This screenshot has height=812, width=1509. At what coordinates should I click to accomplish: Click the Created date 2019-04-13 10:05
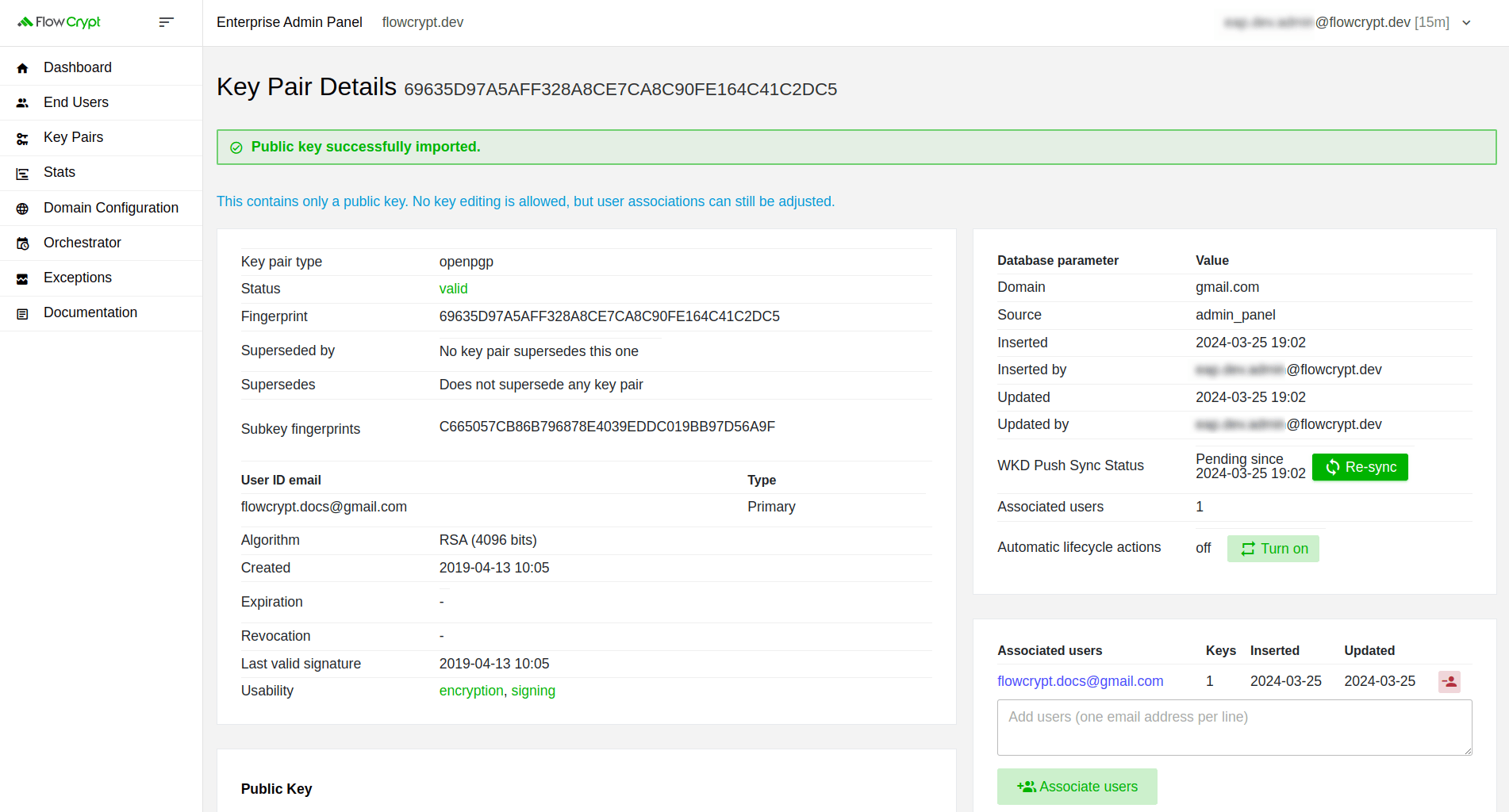pyautogui.click(x=494, y=568)
